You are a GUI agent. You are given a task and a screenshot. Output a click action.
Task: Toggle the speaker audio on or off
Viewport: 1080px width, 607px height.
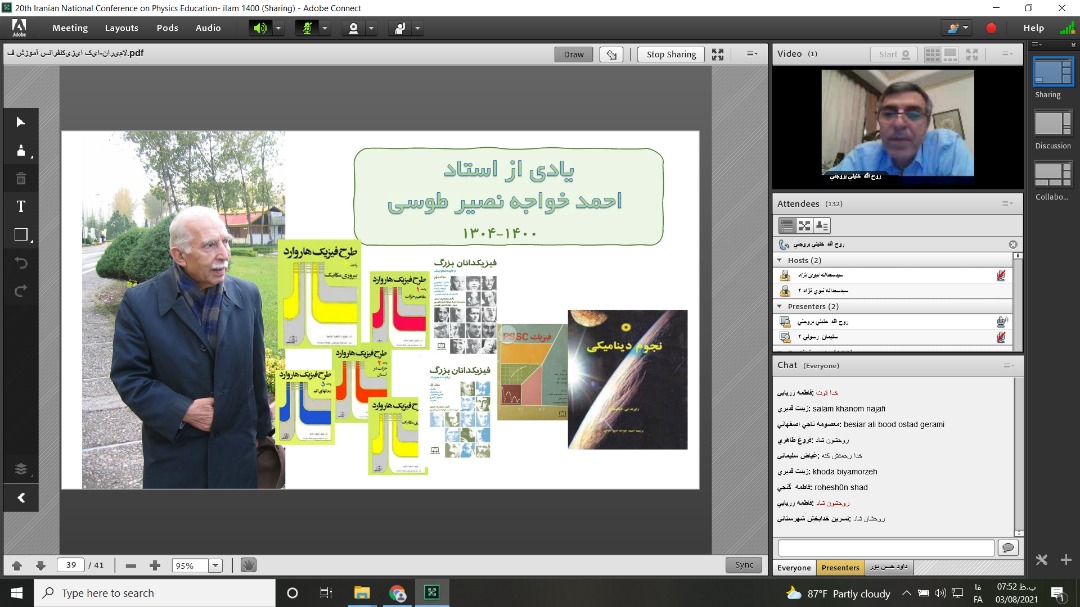click(260, 28)
